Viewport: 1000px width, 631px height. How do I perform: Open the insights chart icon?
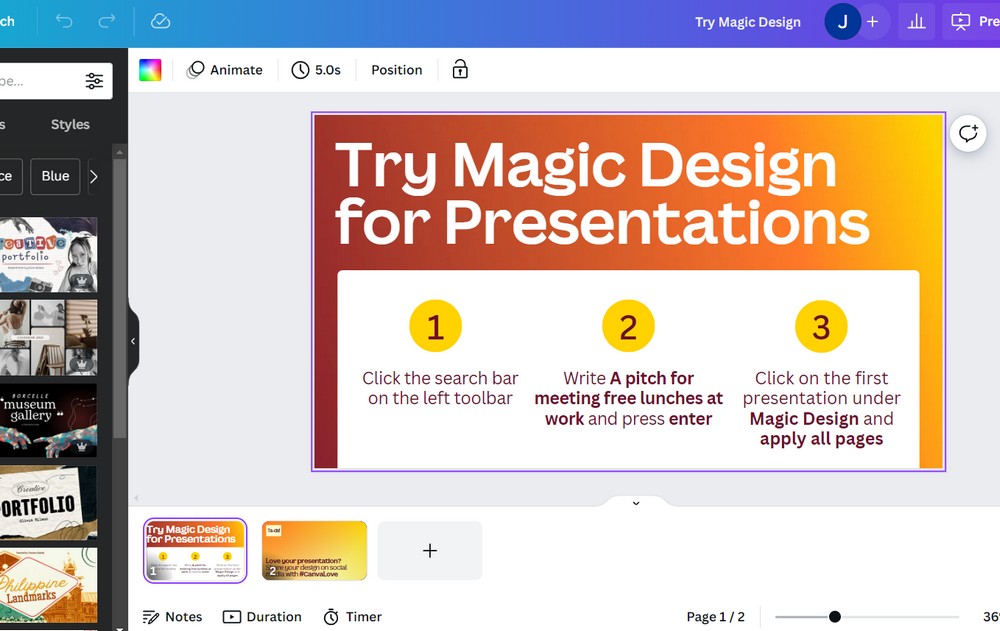click(x=916, y=21)
